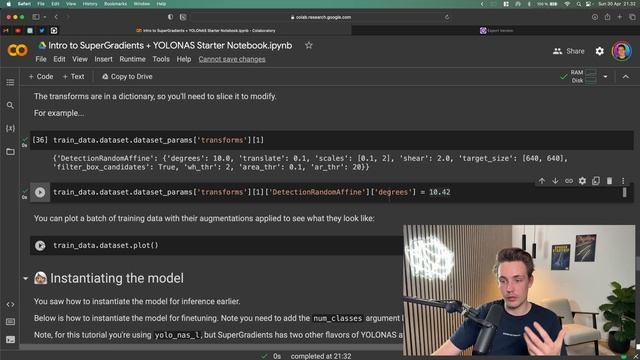The image size is (640, 360).
Task: Move the selected cell up
Action: [x=542, y=181]
